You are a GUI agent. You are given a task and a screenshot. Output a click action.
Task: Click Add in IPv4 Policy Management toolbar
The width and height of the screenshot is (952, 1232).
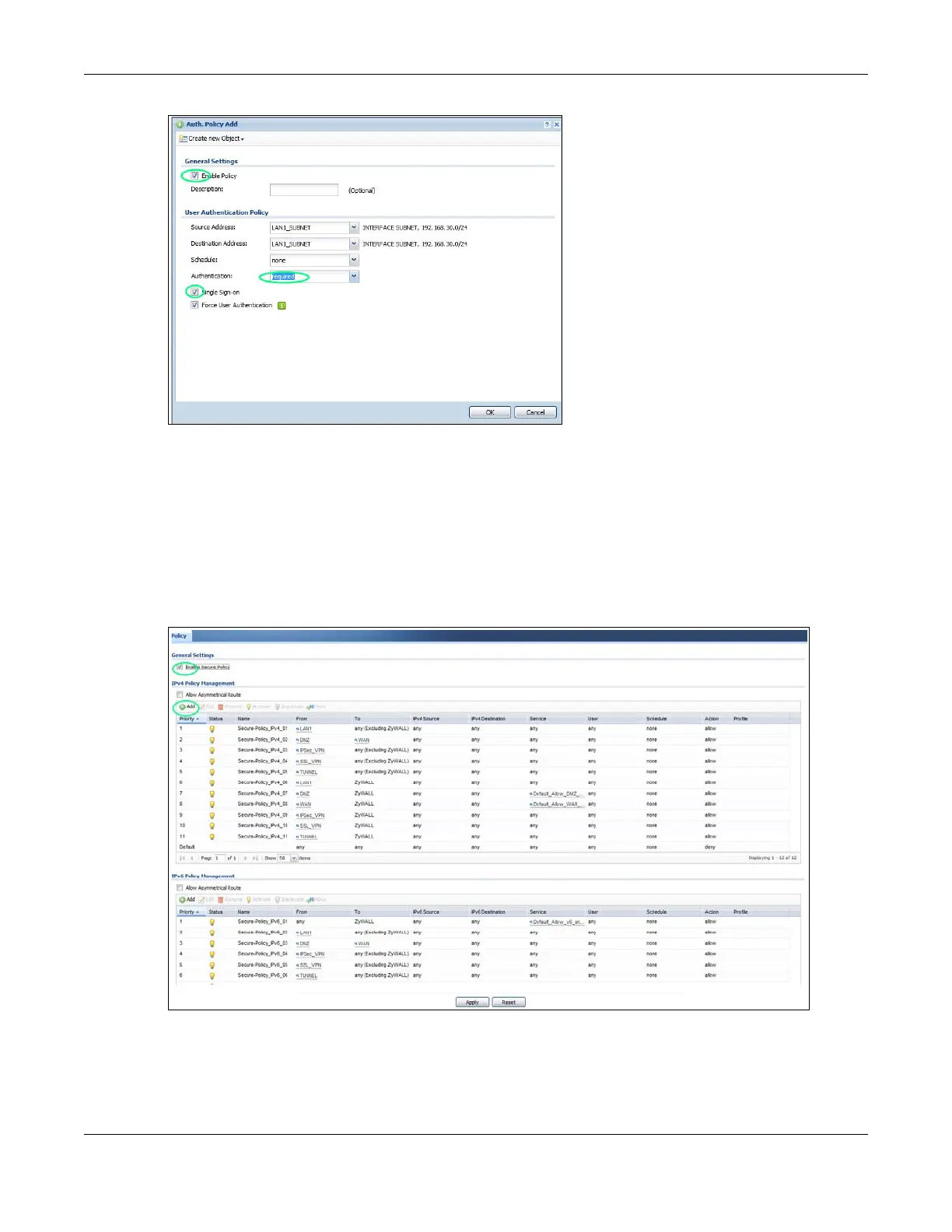pyautogui.click(x=187, y=707)
